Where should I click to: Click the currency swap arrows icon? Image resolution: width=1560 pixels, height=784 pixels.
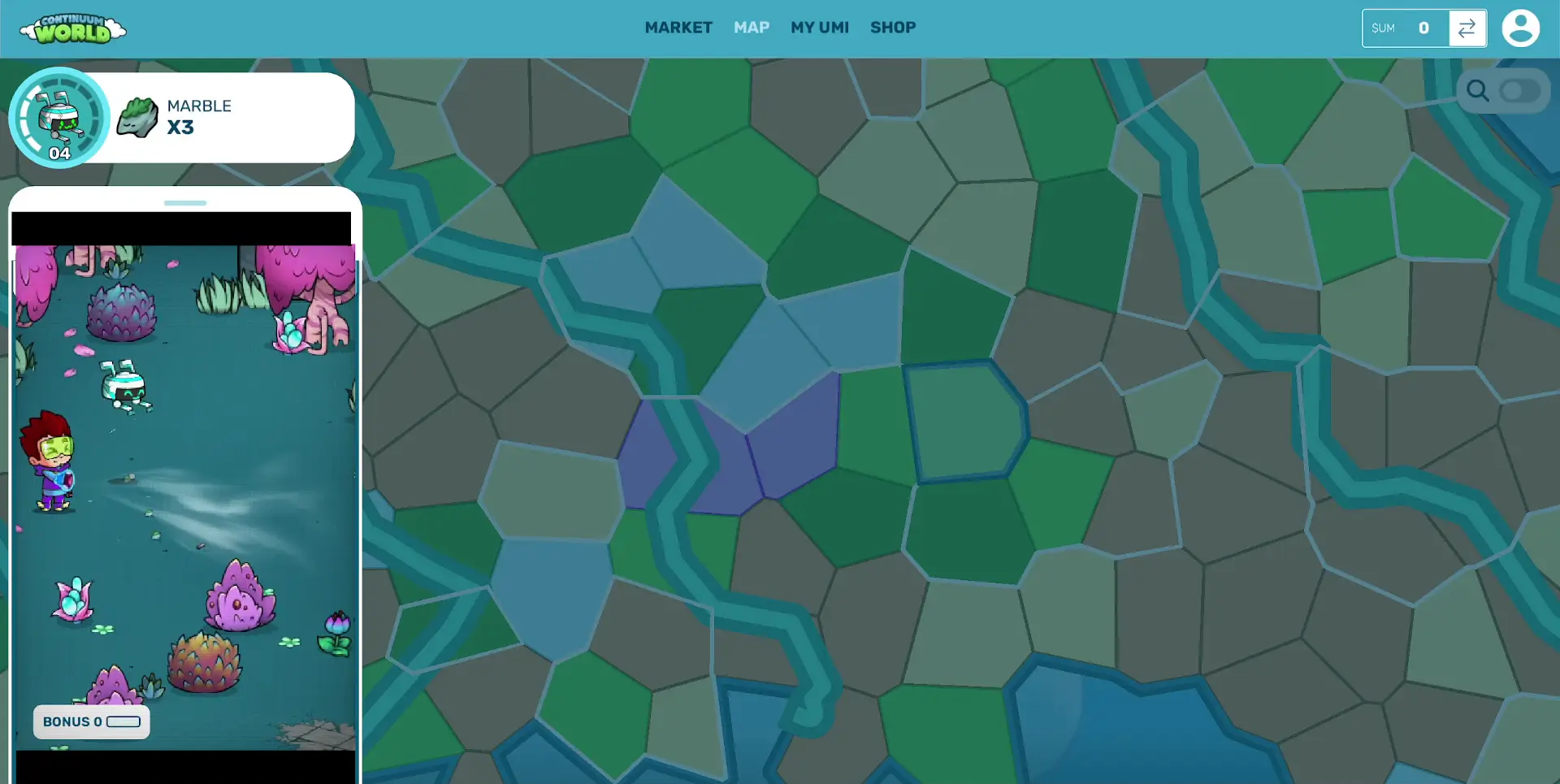coord(1467,28)
